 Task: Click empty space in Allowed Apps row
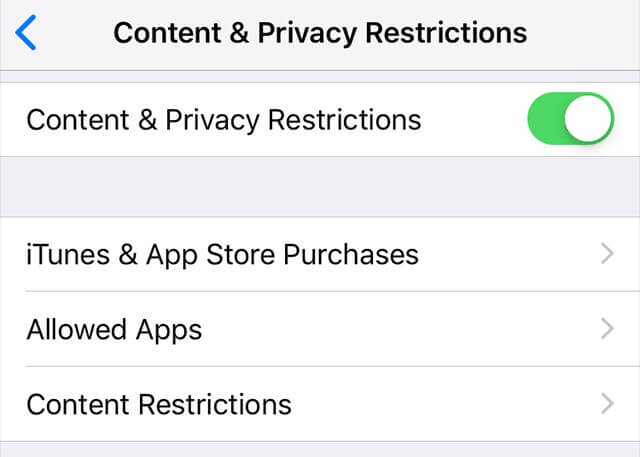pyautogui.click(x=400, y=329)
